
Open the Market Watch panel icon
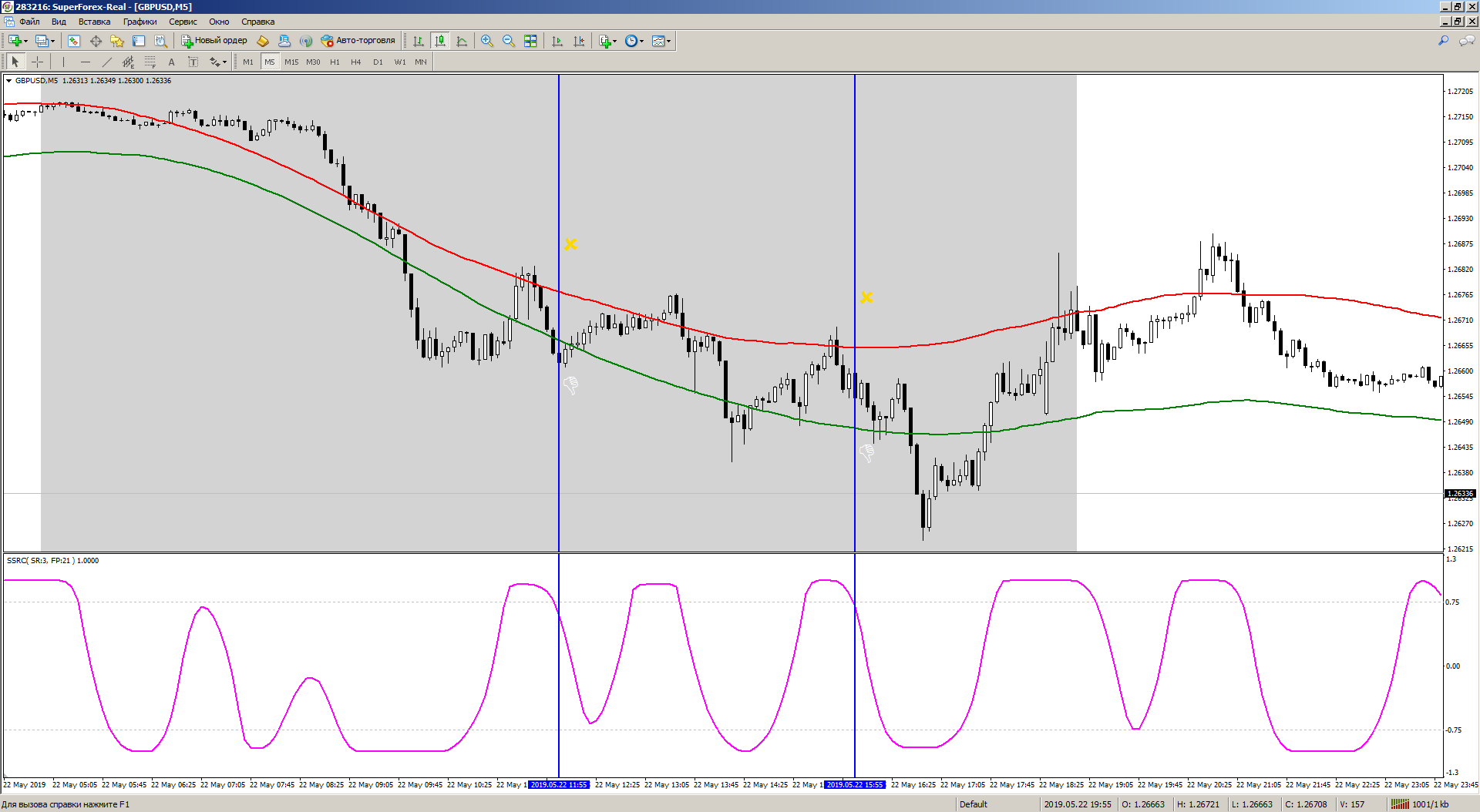coord(74,41)
